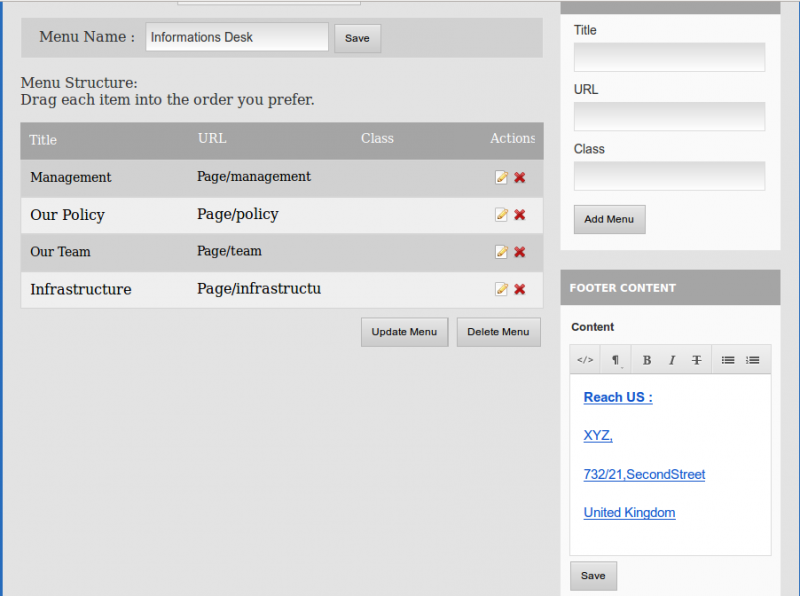Viewport: 800px width, 596px height.
Task: Delete the Management menu item
Action: 520,178
